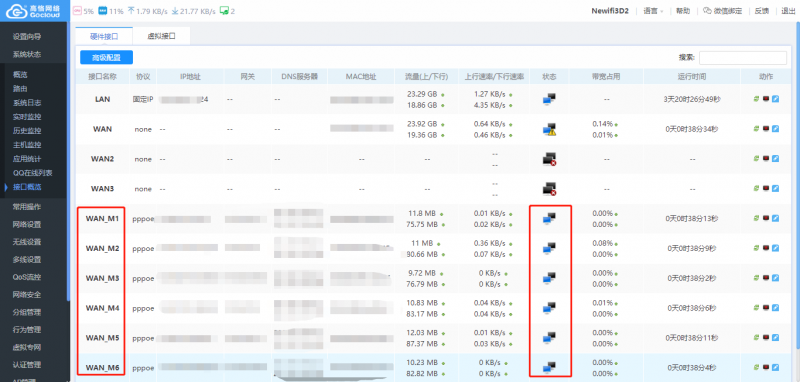Click the red disconnect icon for WAN_M6

pyautogui.click(x=766, y=368)
